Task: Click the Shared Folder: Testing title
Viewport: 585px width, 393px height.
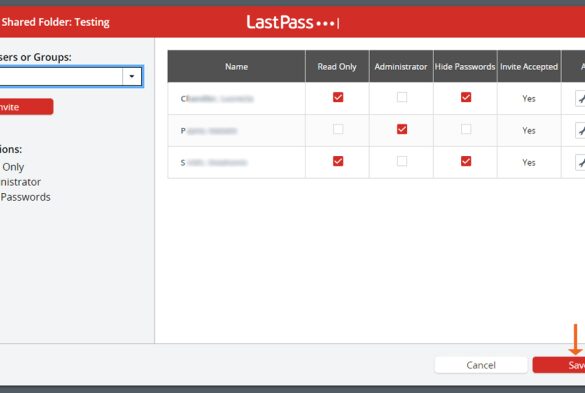Action: tap(55, 22)
